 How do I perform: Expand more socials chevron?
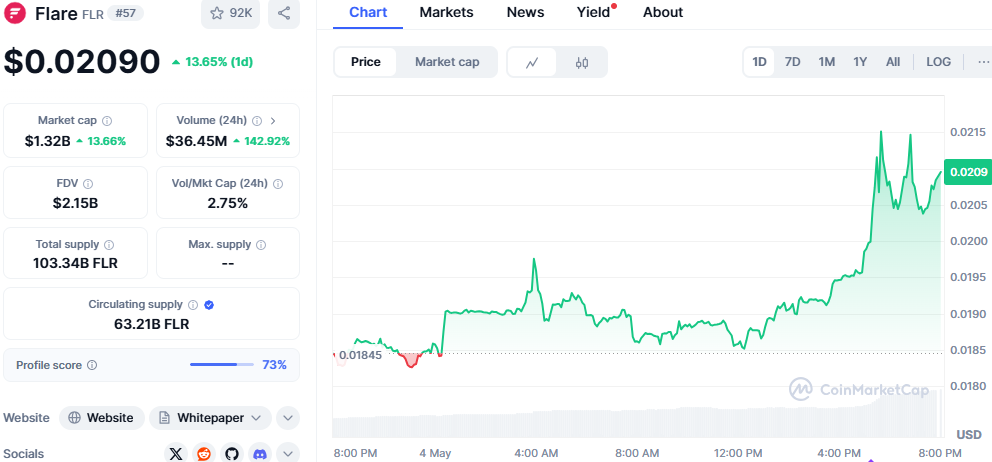[287, 454]
